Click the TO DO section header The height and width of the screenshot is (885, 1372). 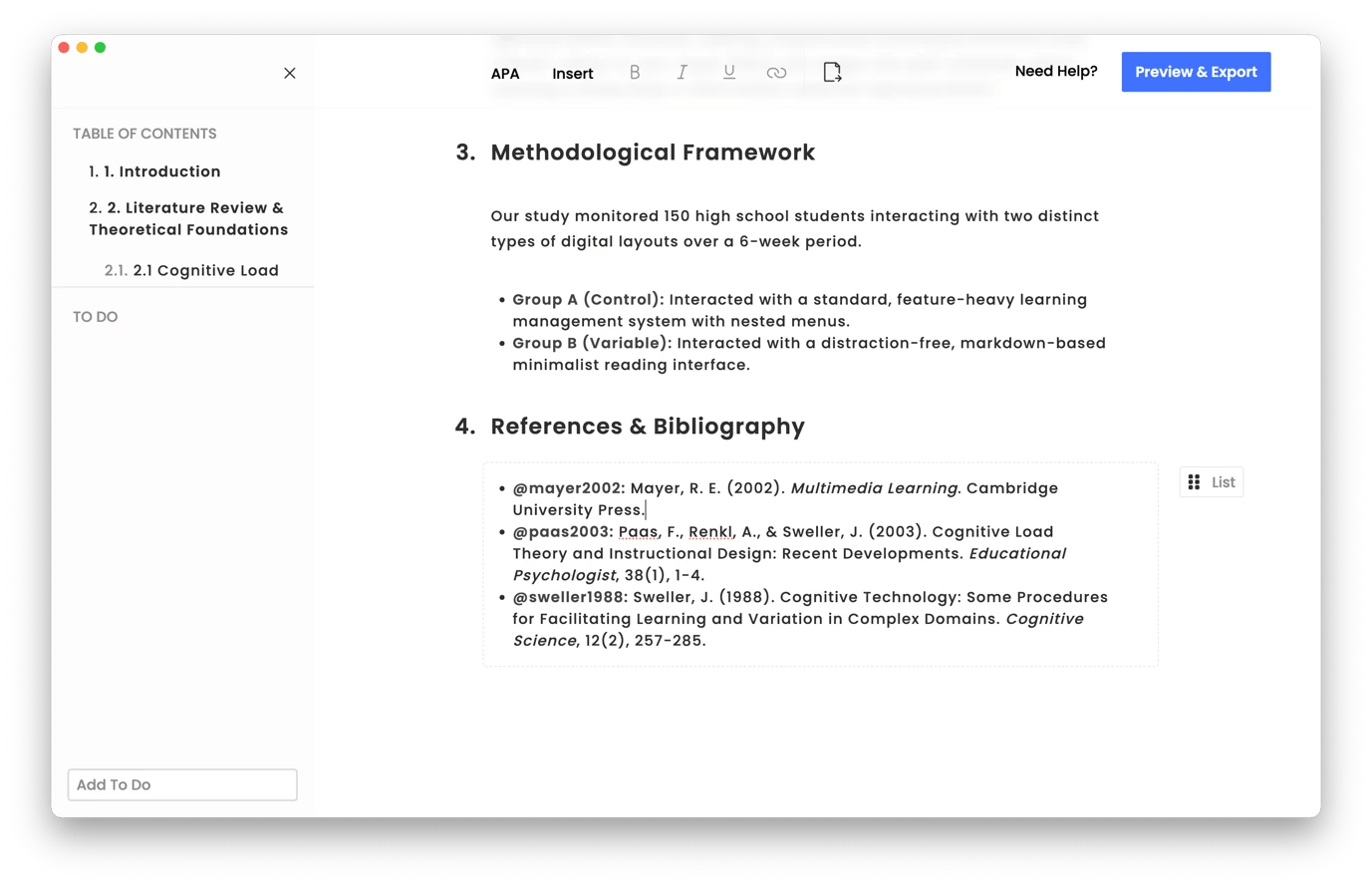pyautogui.click(x=95, y=317)
